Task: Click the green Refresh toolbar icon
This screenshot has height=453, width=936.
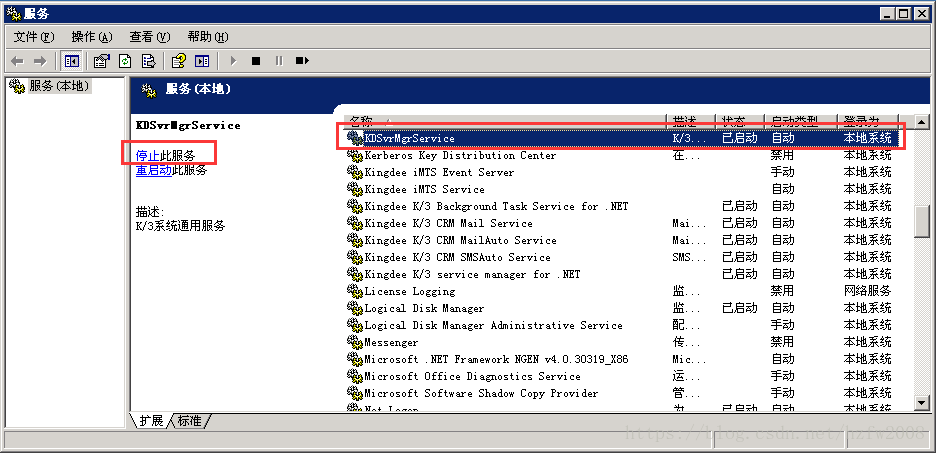Action: point(125,61)
